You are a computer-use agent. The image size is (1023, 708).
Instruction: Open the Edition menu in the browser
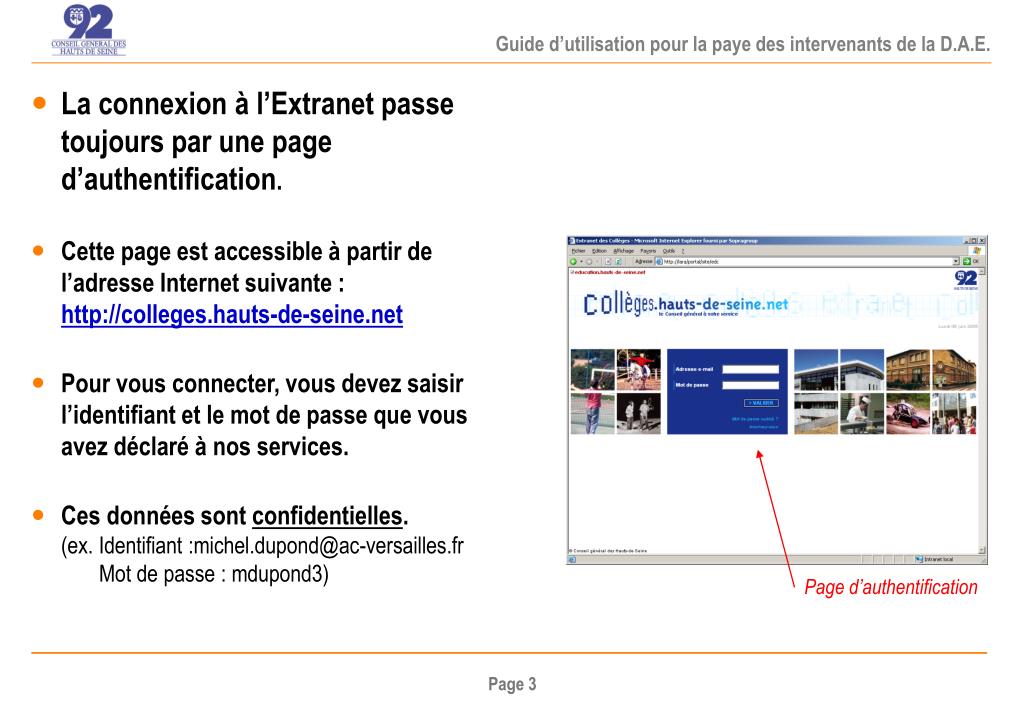coord(600,251)
